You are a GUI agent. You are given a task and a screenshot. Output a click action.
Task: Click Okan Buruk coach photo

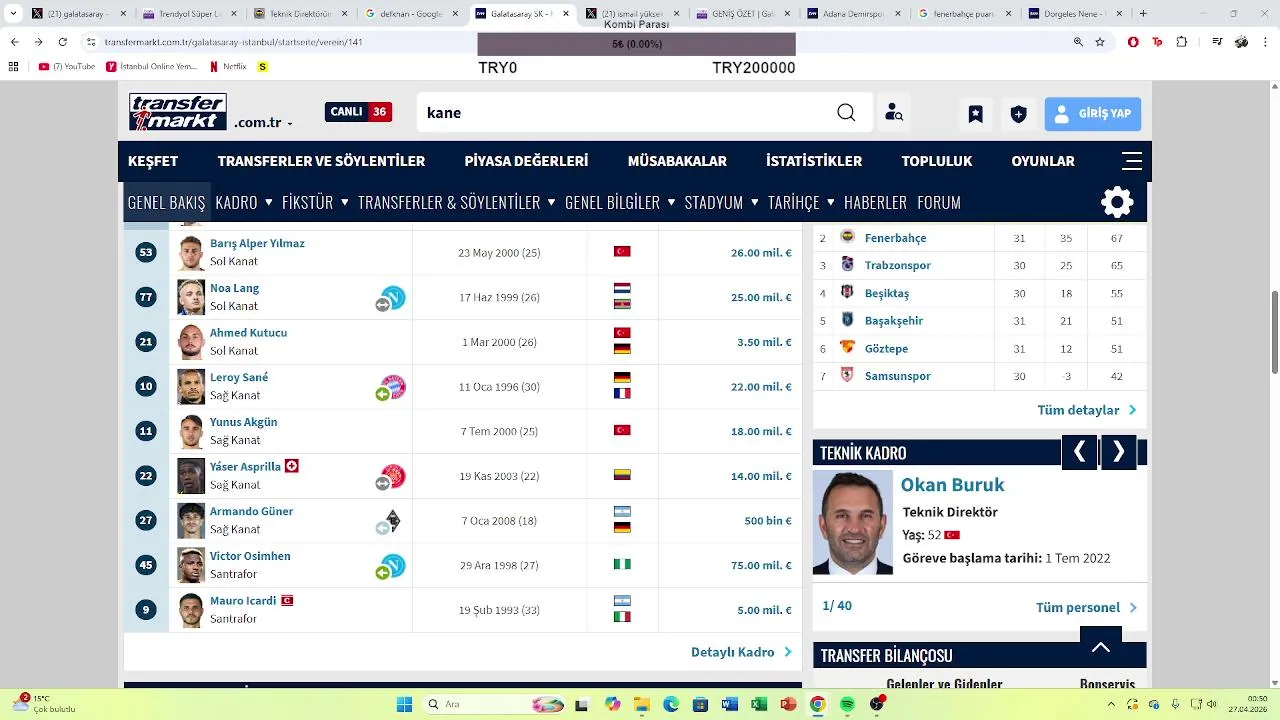[x=852, y=523]
